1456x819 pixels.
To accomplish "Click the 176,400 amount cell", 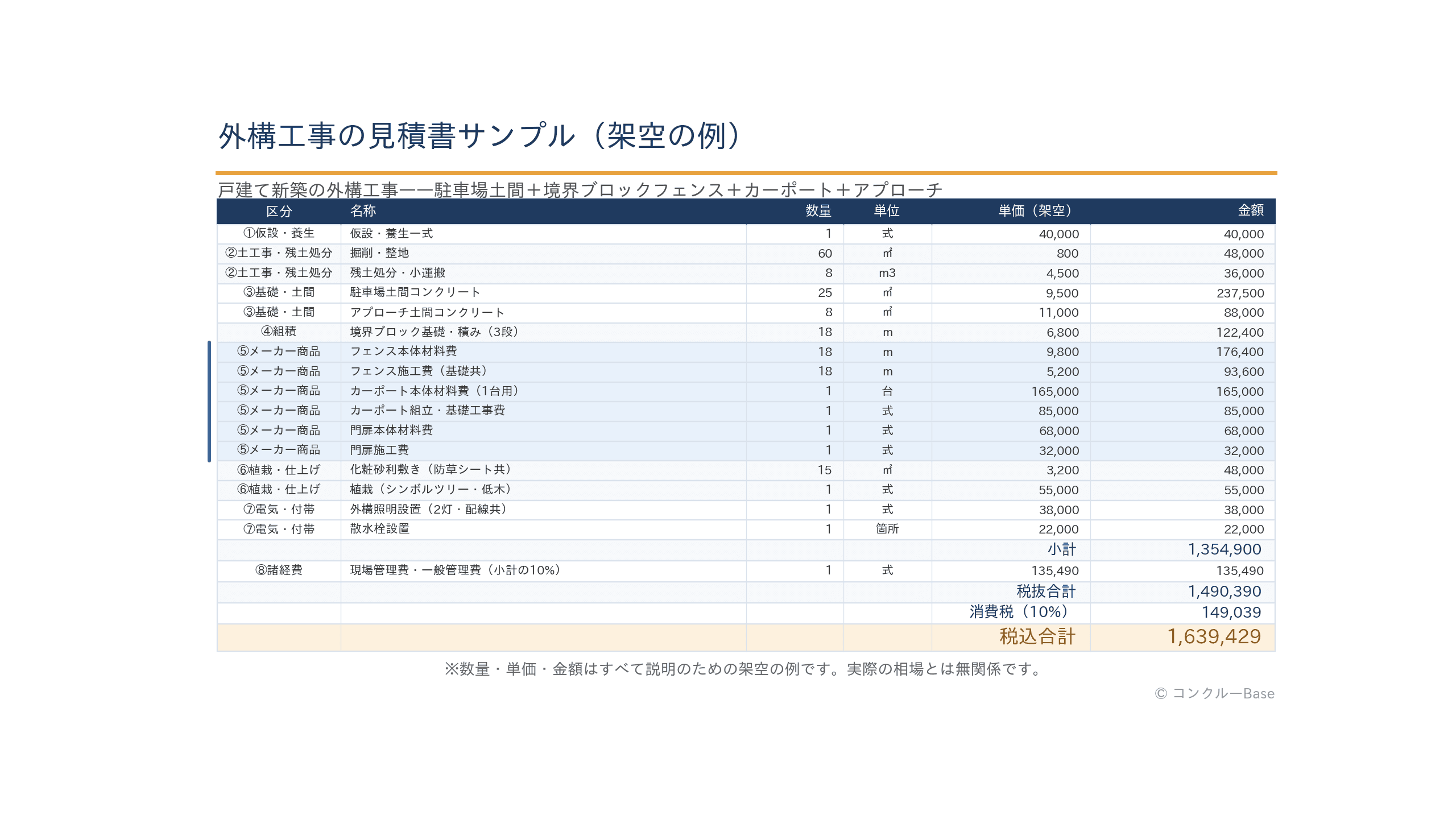I will coord(1182,351).
